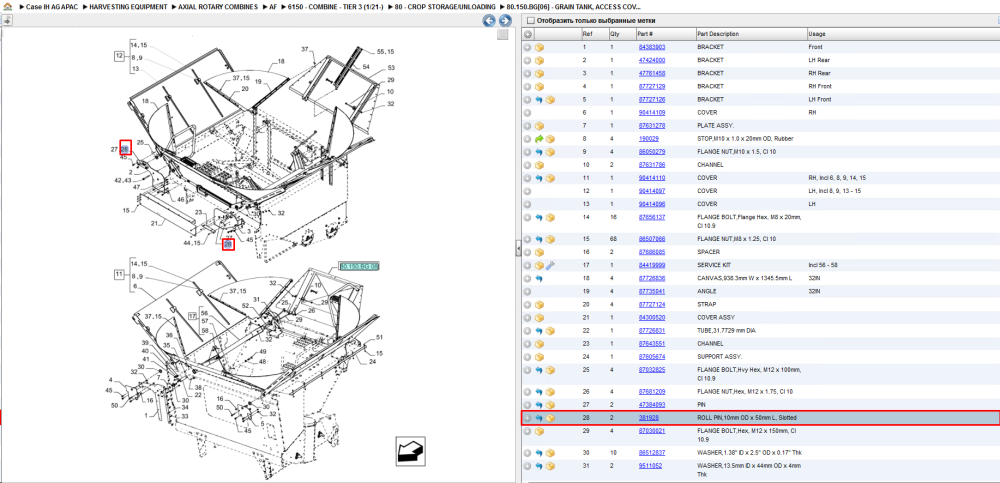Toggle 'Отобразить только выбранные метки' checkbox
1000x483 pixels.
(x=531, y=20)
